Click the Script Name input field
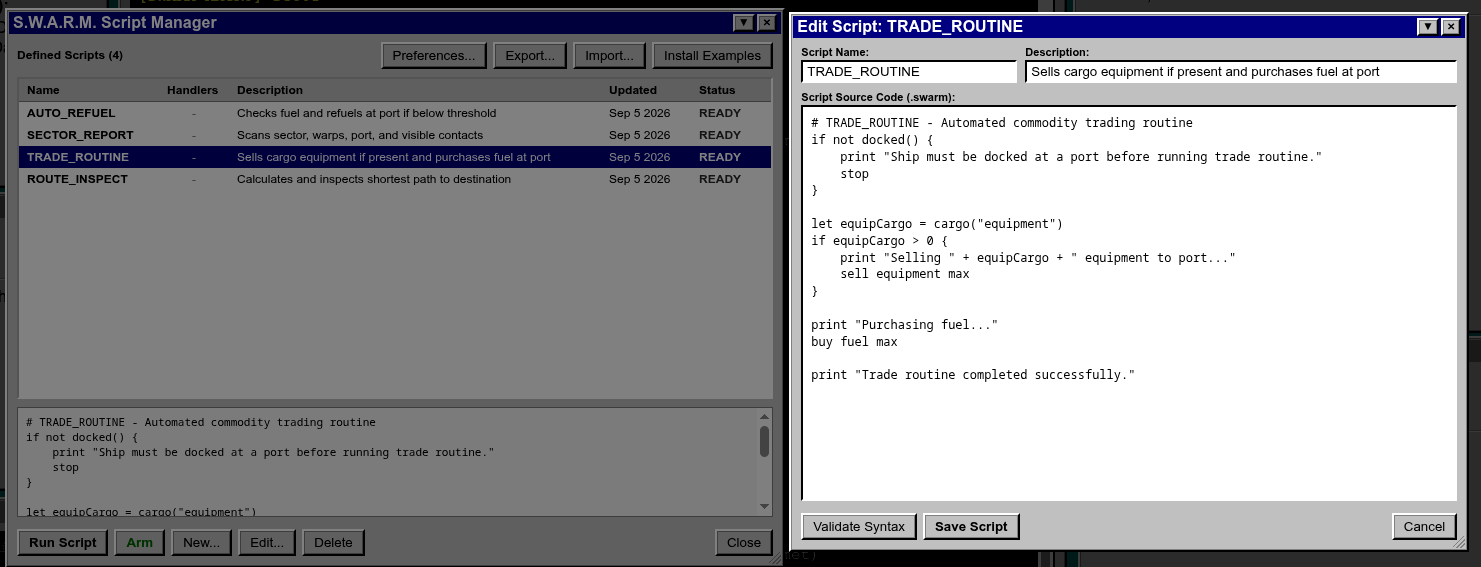 click(909, 72)
